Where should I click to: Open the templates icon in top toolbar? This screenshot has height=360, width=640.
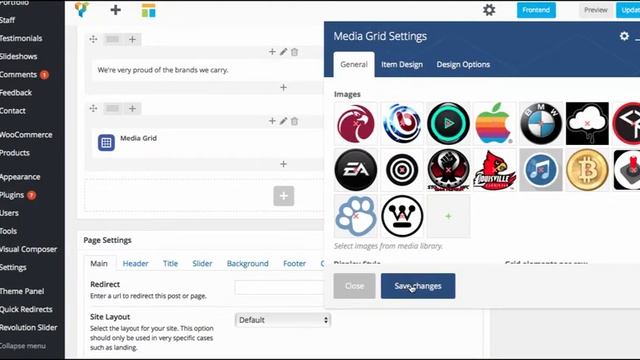[149, 11]
